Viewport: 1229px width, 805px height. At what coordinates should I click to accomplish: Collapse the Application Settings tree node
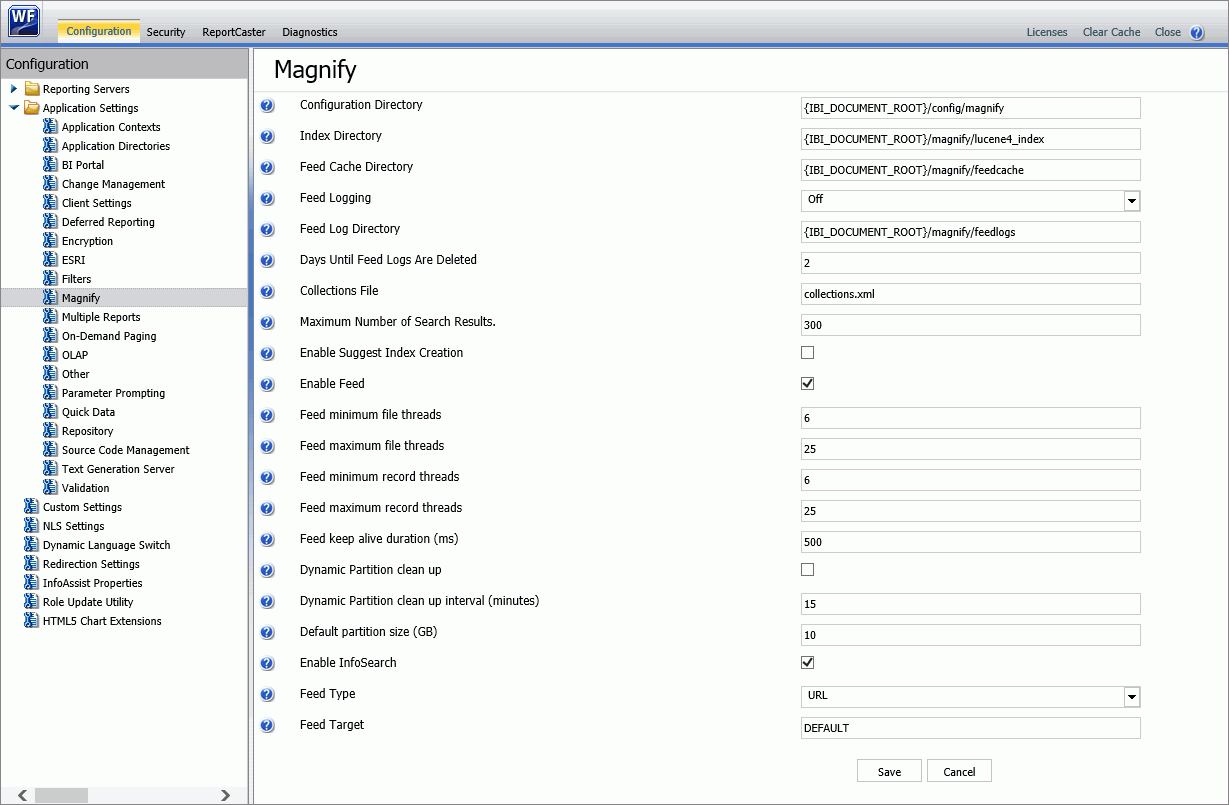coord(14,108)
